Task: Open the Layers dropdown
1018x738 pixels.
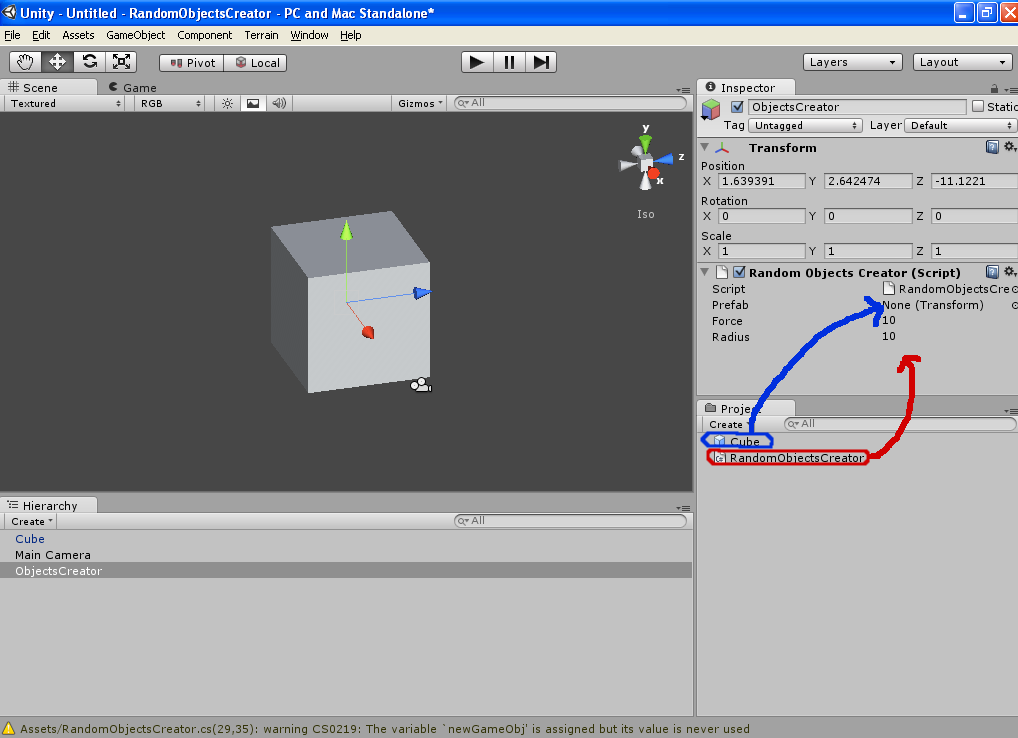Action: (x=851, y=61)
